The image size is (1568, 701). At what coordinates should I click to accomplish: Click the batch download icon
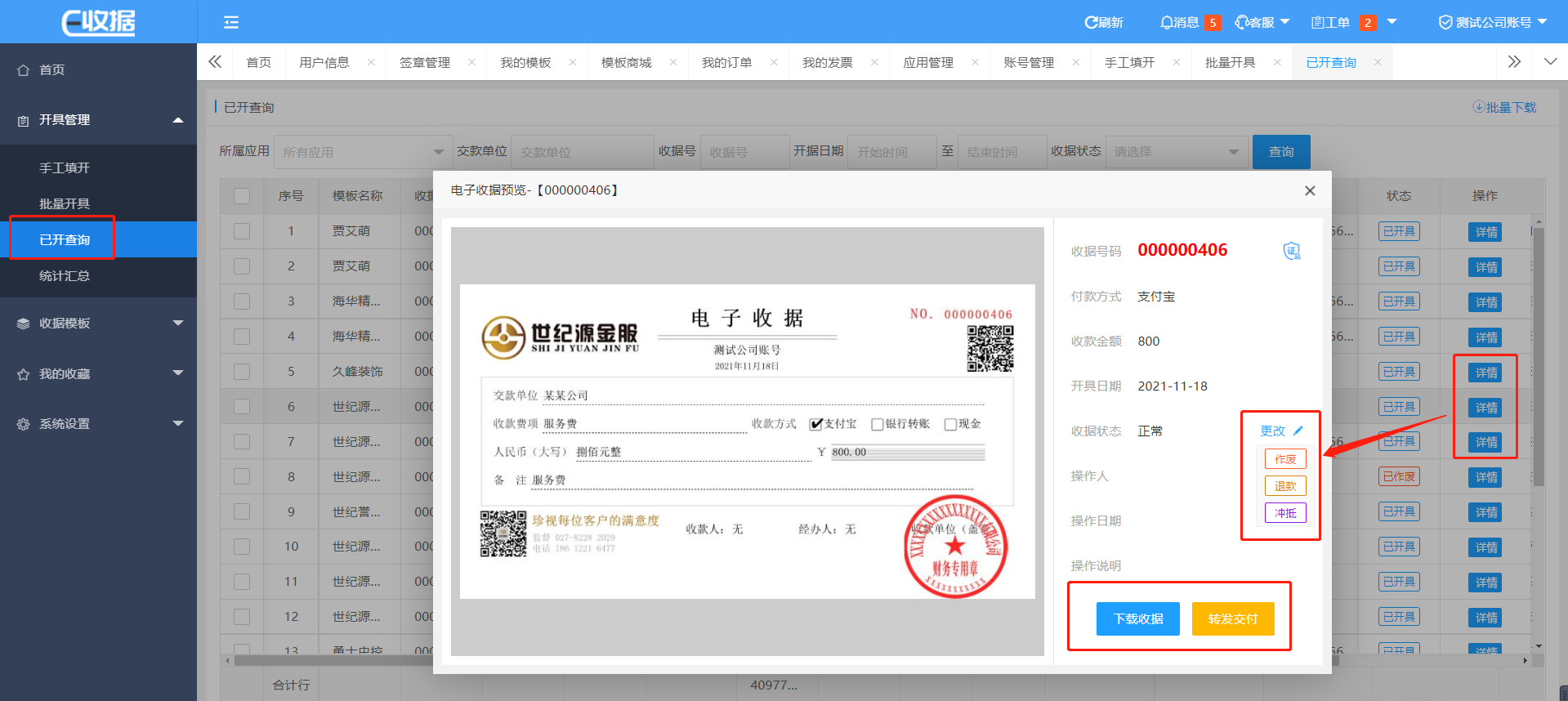(1479, 107)
